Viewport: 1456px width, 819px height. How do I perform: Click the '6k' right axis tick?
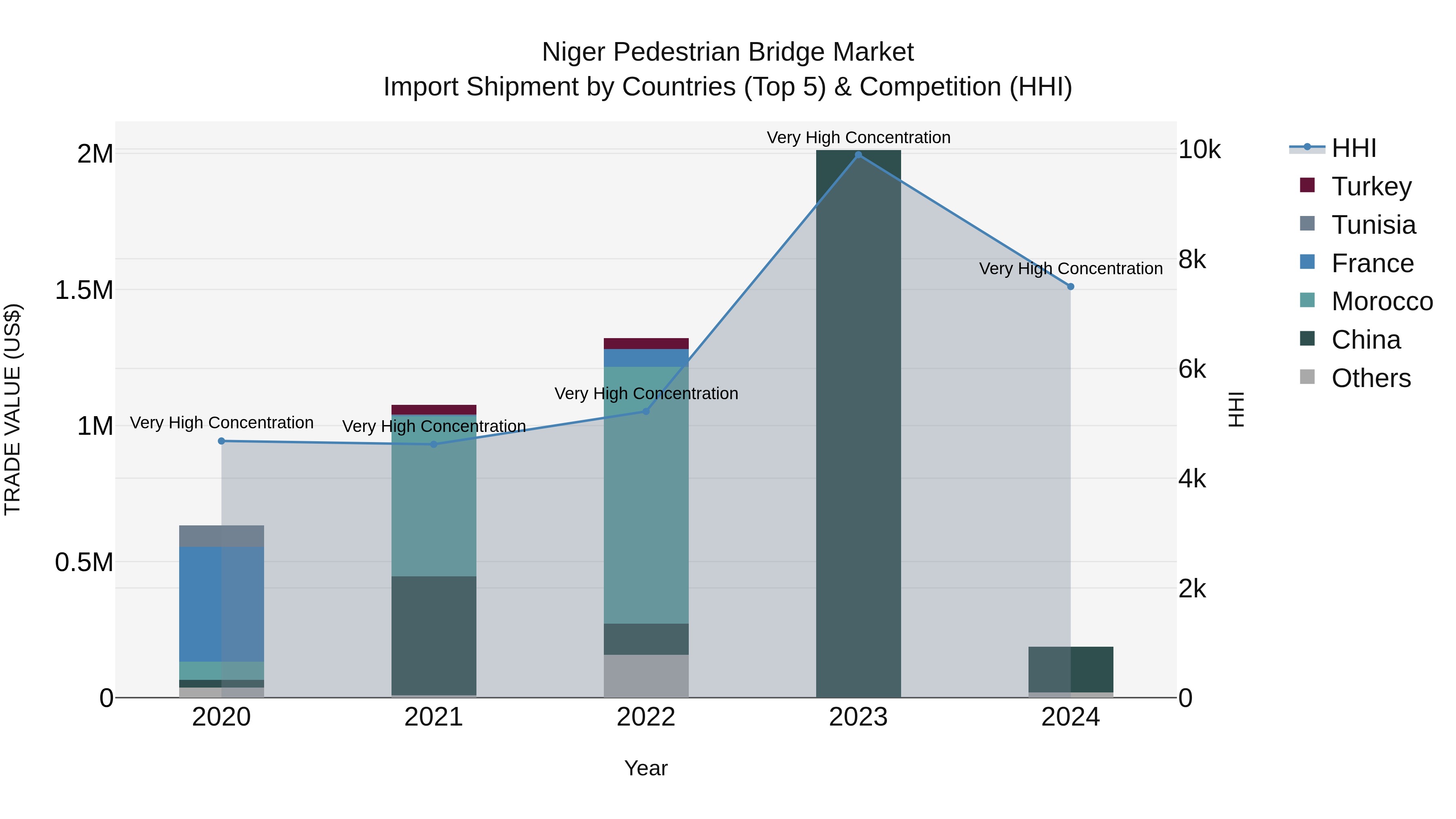[1193, 369]
